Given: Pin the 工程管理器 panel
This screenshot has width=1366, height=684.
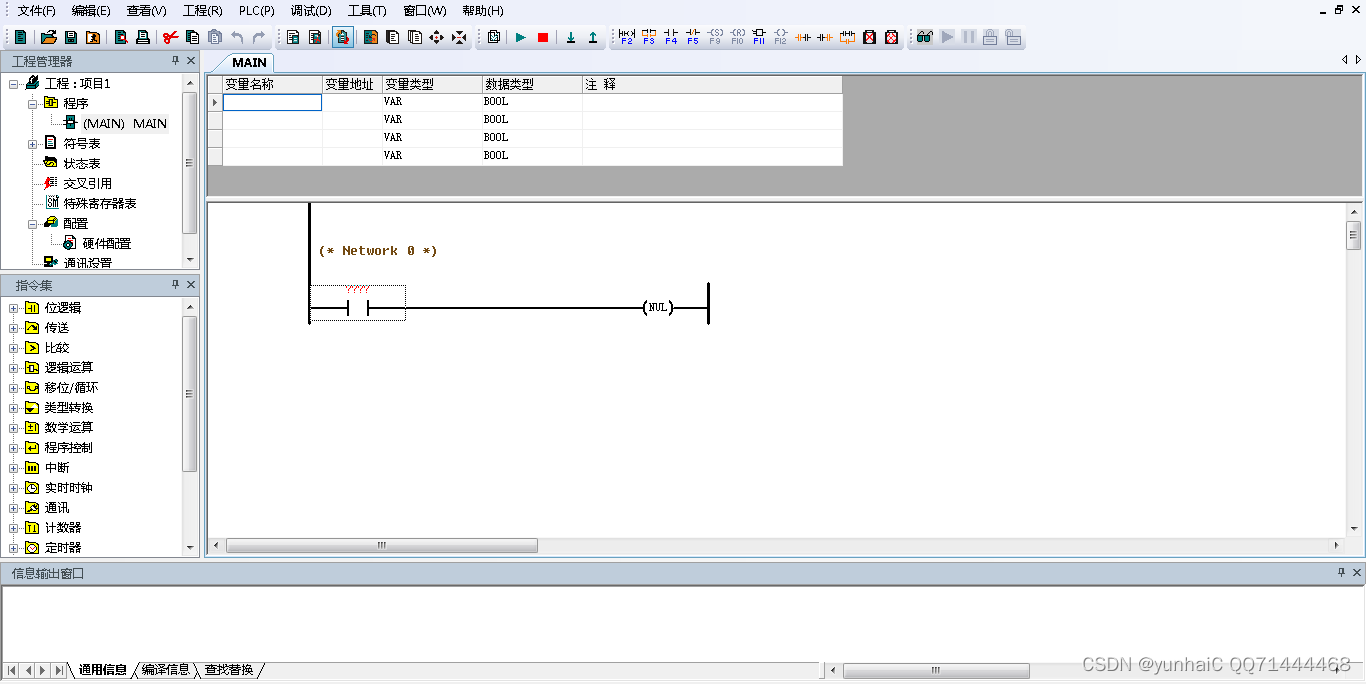Looking at the screenshot, I should tap(176, 61).
